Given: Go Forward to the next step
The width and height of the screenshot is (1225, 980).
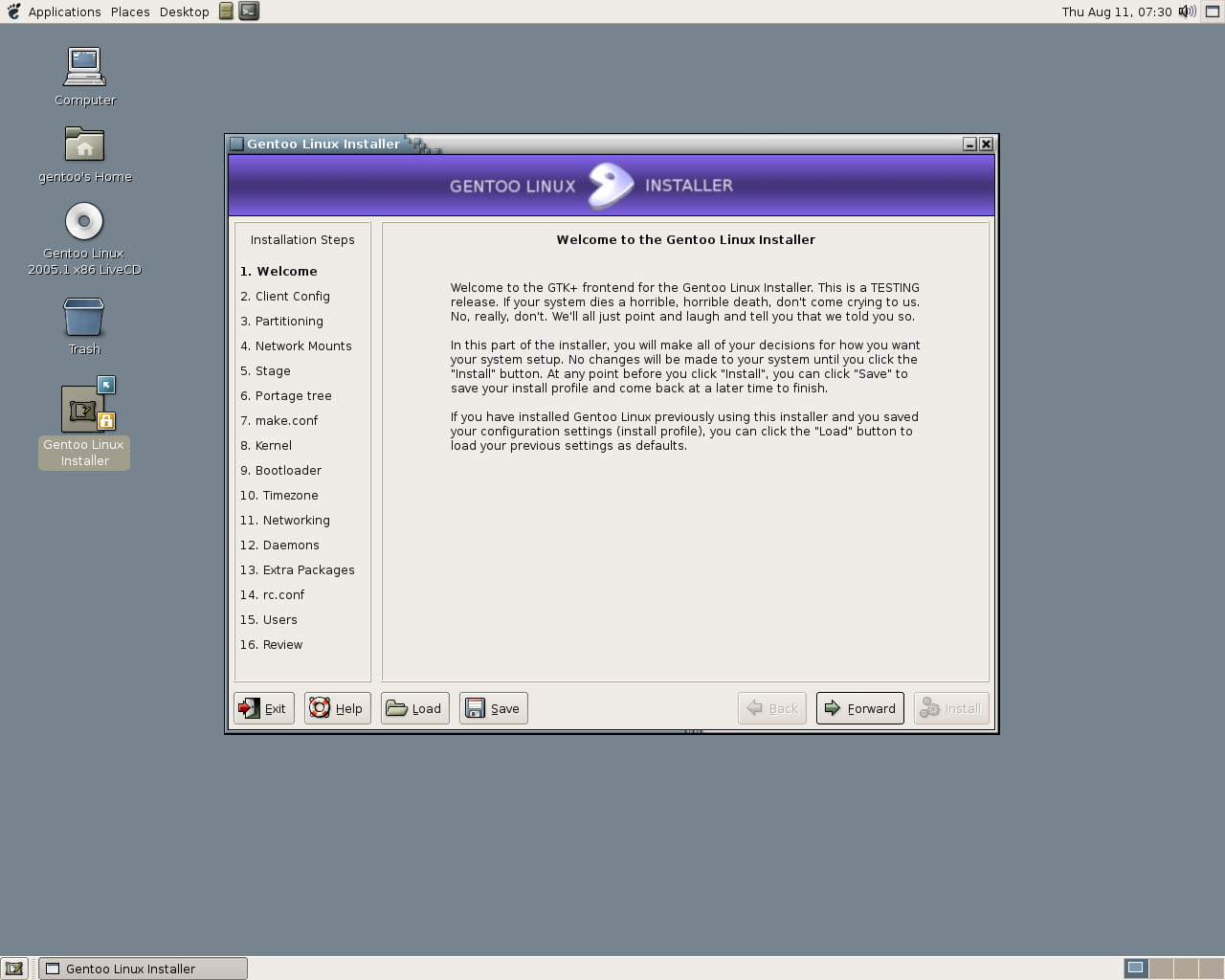Looking at the screenshot, I should coord(860,708).
